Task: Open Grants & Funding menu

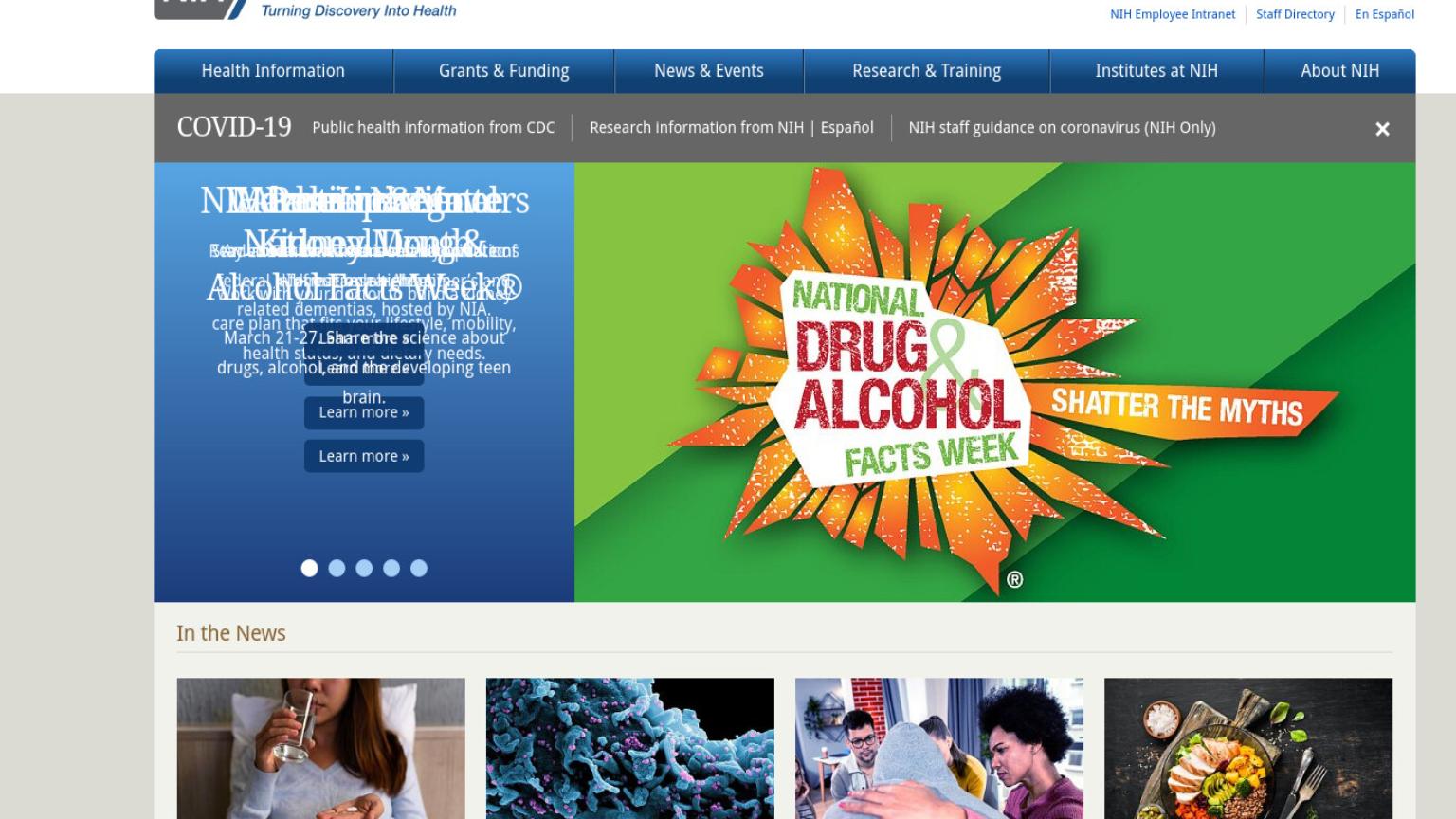Action: point(504,71)
